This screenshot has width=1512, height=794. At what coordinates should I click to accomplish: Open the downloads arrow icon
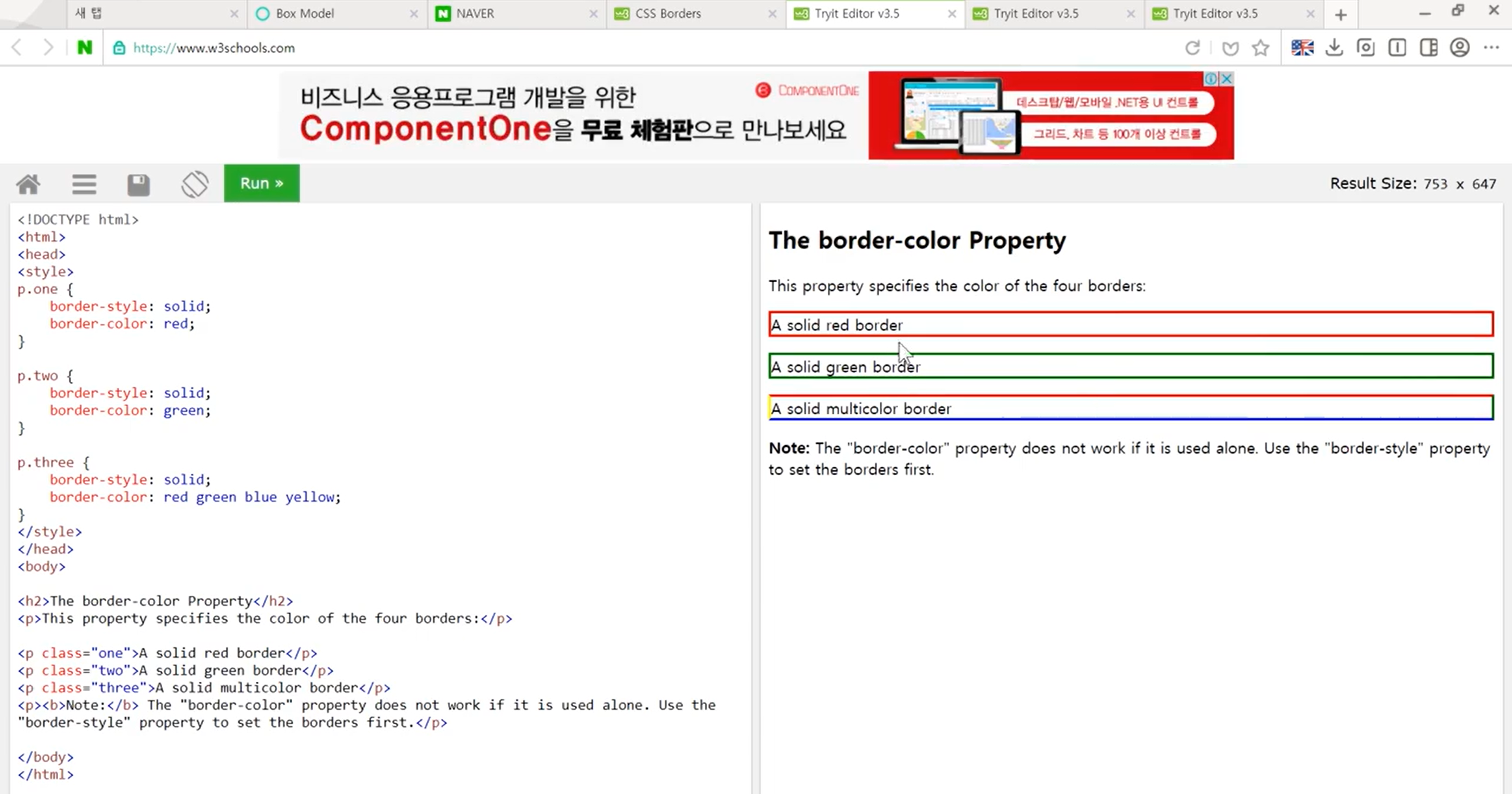[1334, 48]
